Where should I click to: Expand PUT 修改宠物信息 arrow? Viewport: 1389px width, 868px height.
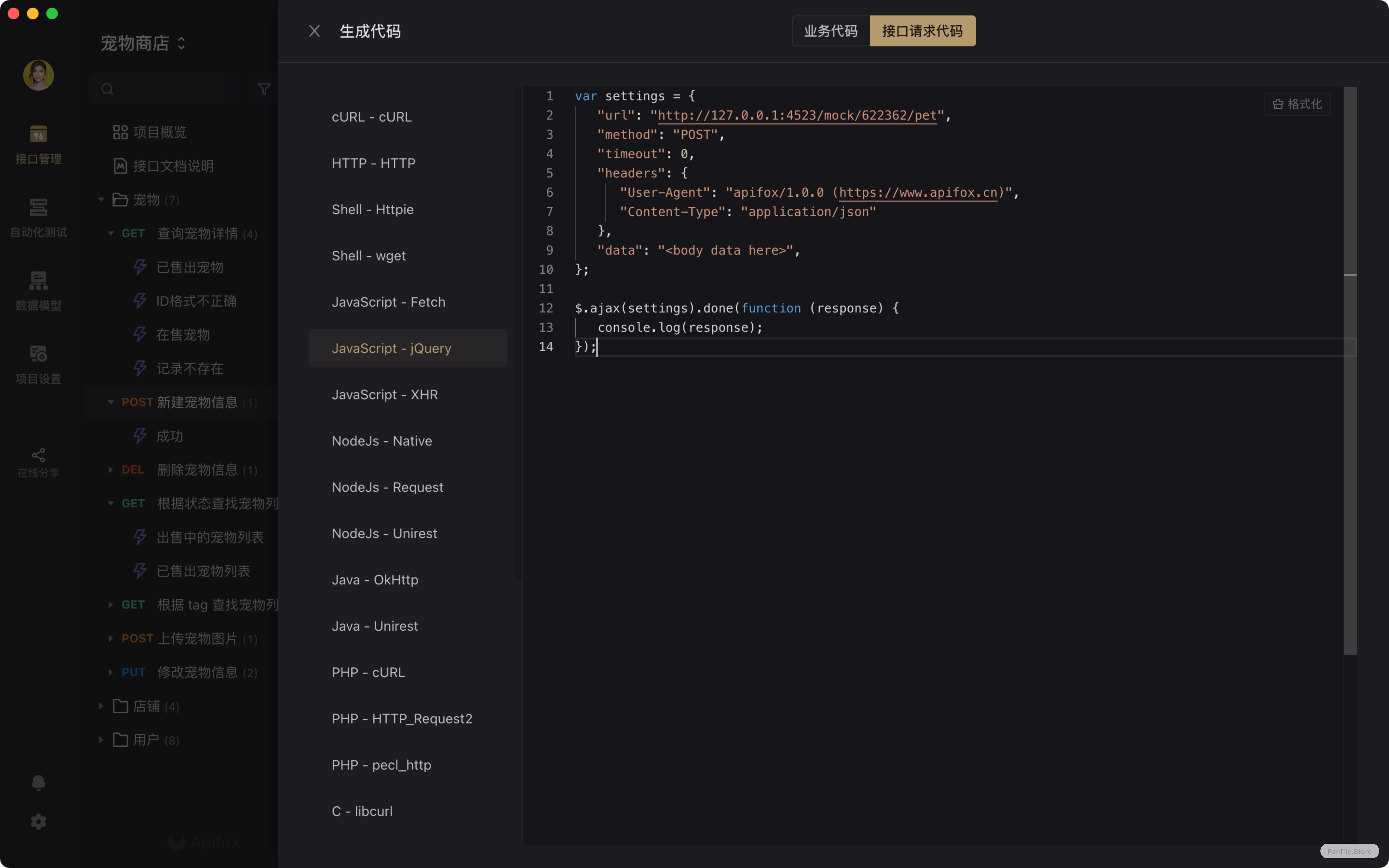[x=111, y=672]
